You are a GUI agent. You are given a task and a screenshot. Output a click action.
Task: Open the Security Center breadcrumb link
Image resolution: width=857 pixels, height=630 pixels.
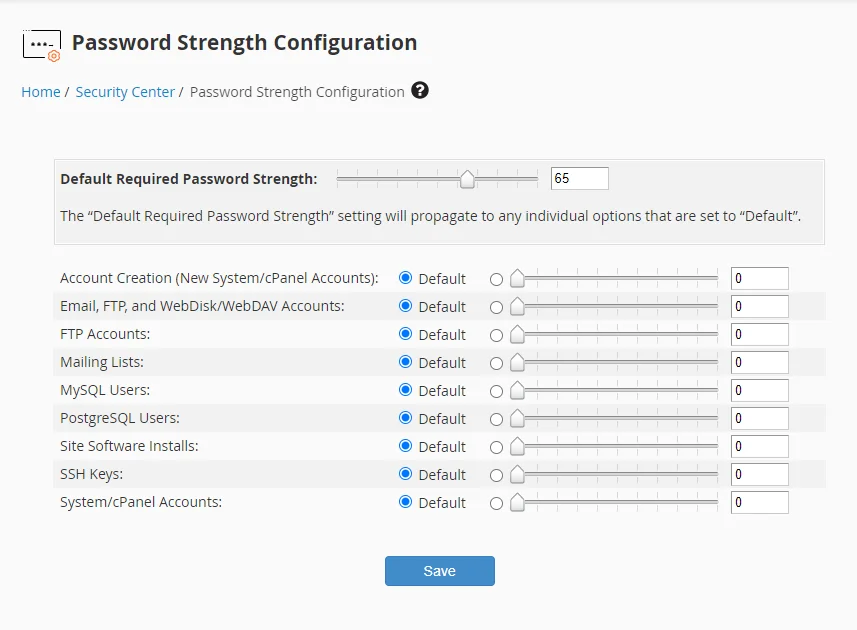[125, 91]
